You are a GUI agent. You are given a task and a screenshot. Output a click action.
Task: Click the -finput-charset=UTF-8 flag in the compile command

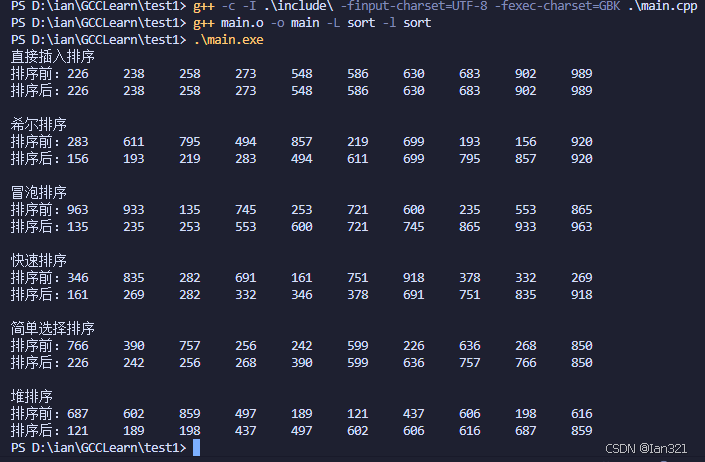pyautogui.click(x=414, y=6)
